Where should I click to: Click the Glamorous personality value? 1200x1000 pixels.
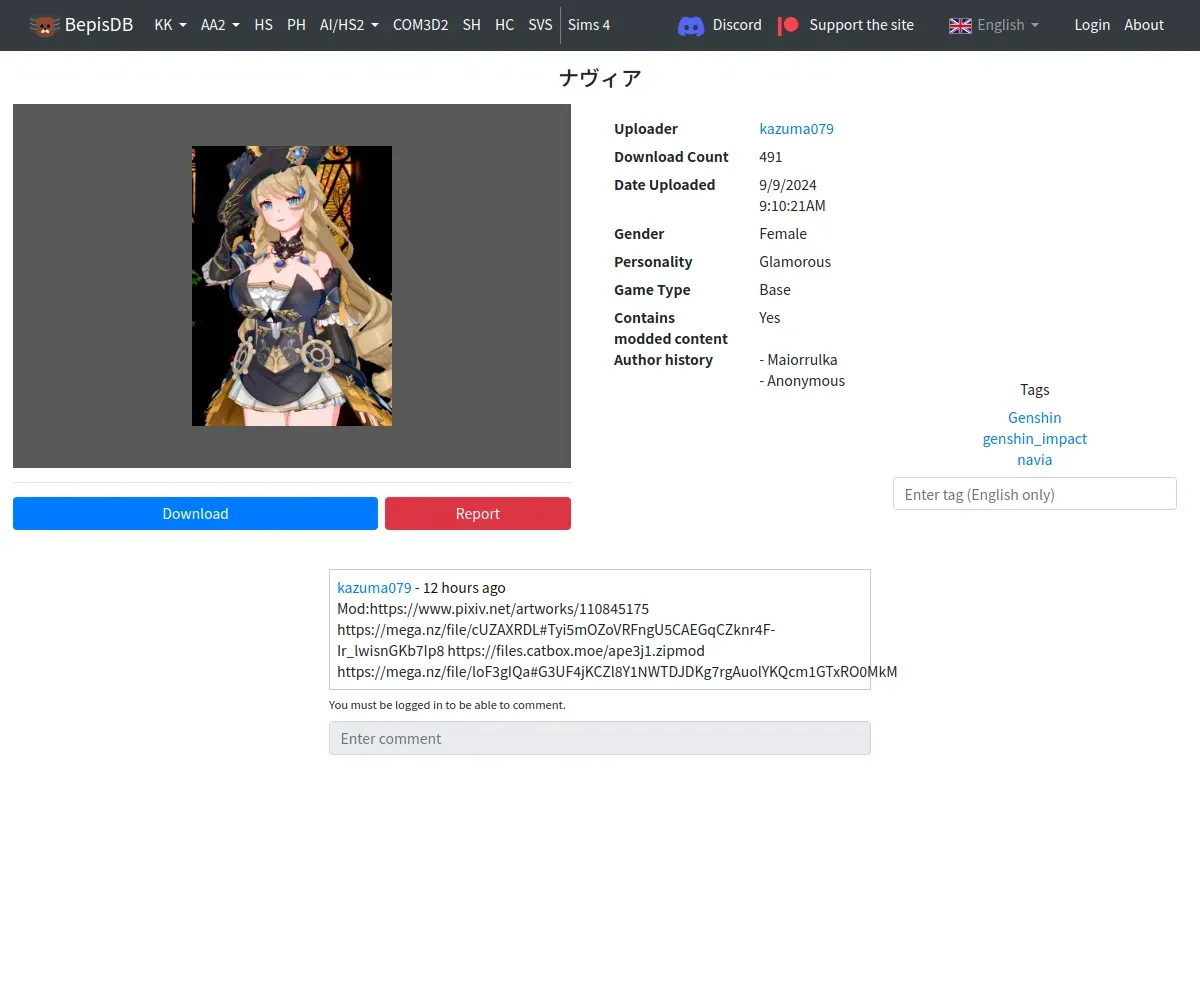(x=795, y=262)
